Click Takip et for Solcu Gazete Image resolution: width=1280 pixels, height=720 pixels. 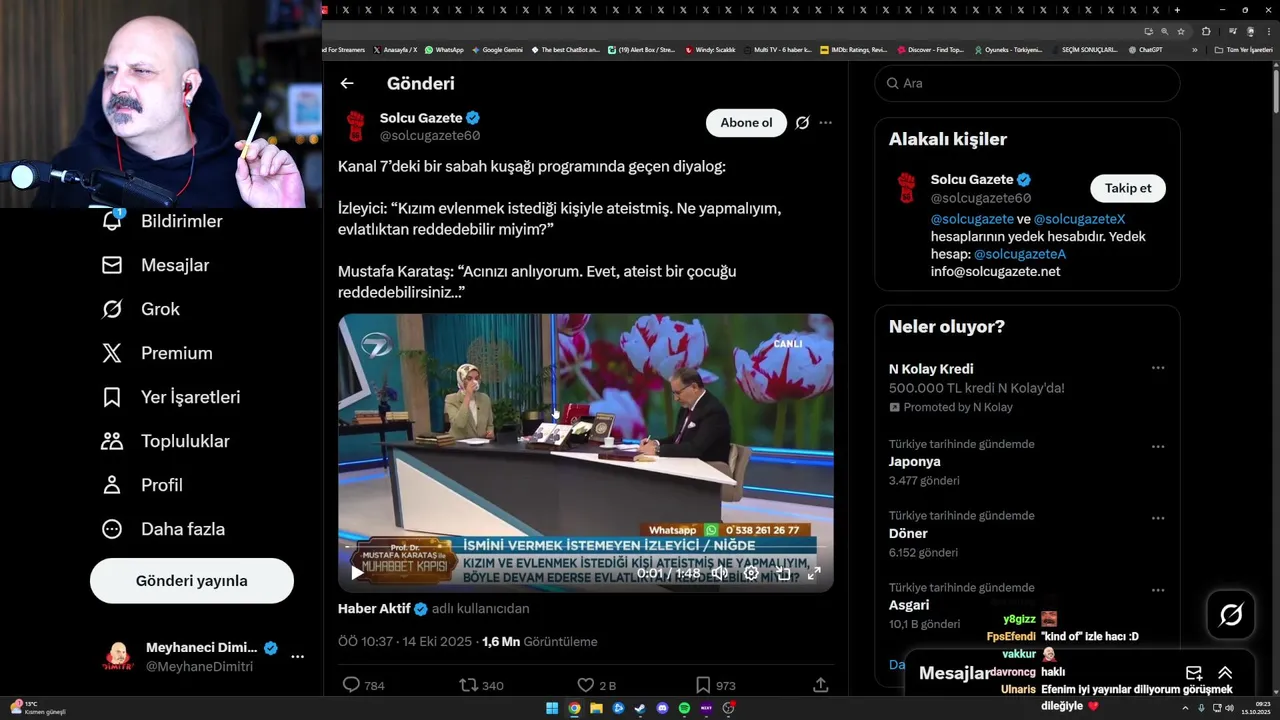1128,188
